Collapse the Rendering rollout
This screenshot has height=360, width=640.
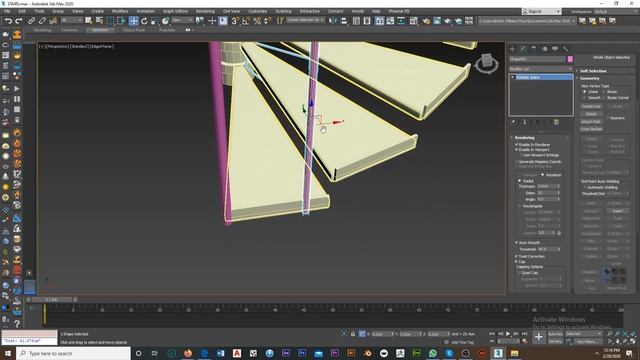(x=524, y=138)
